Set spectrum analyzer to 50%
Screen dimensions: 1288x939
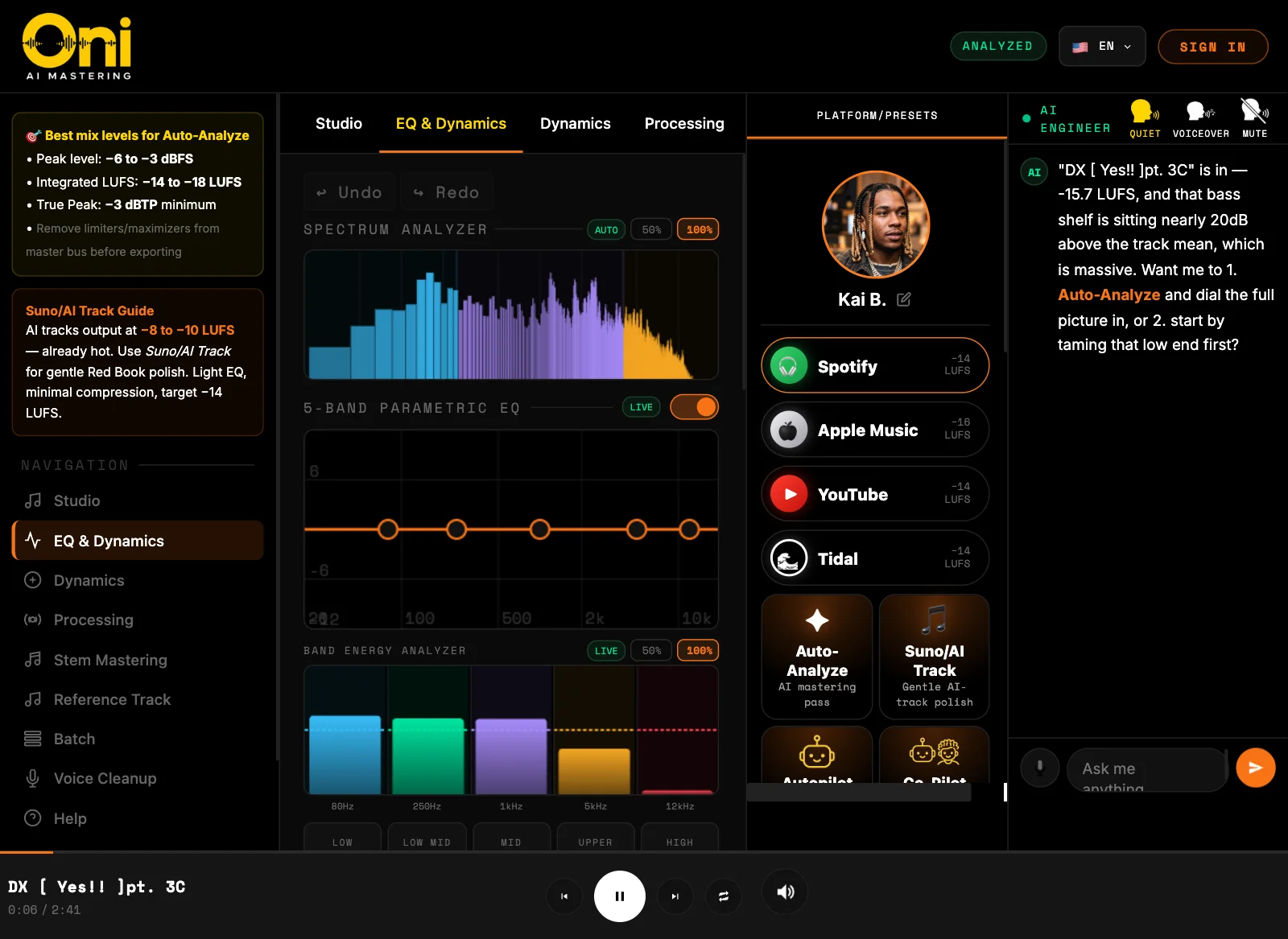point(651,229)
